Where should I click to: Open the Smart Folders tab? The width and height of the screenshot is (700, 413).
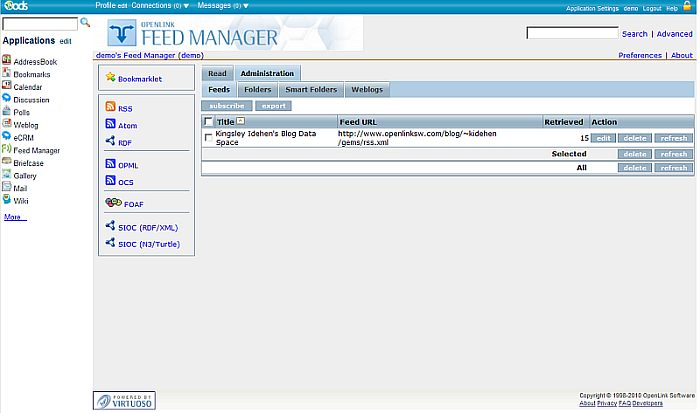tap(310, 89)
